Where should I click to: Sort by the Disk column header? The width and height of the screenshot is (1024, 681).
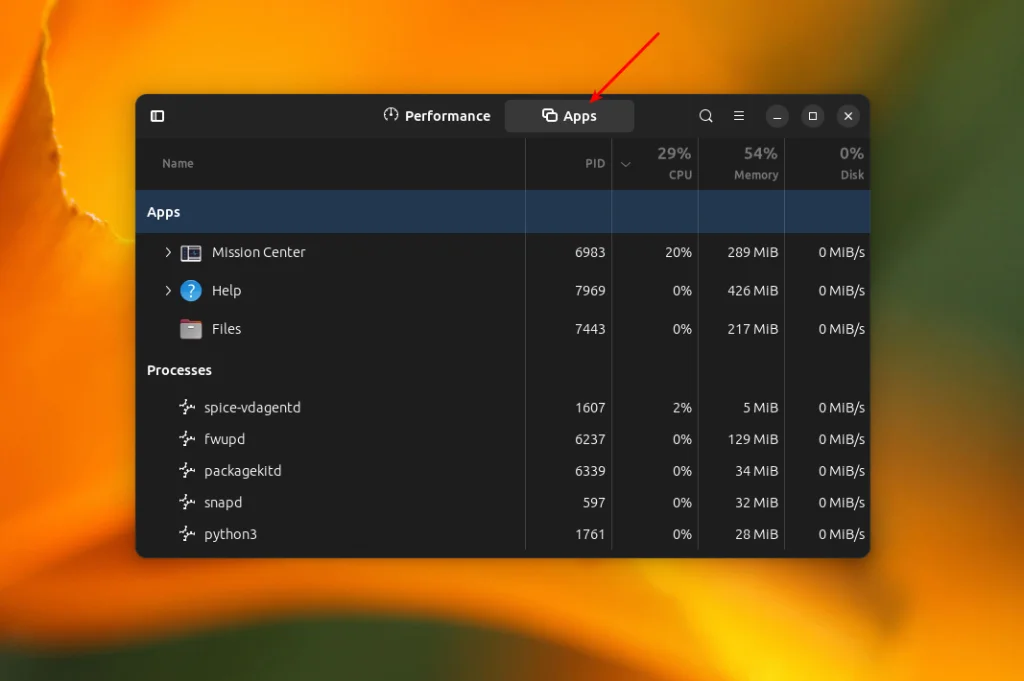pyautogui.click(x=851, y=164)
